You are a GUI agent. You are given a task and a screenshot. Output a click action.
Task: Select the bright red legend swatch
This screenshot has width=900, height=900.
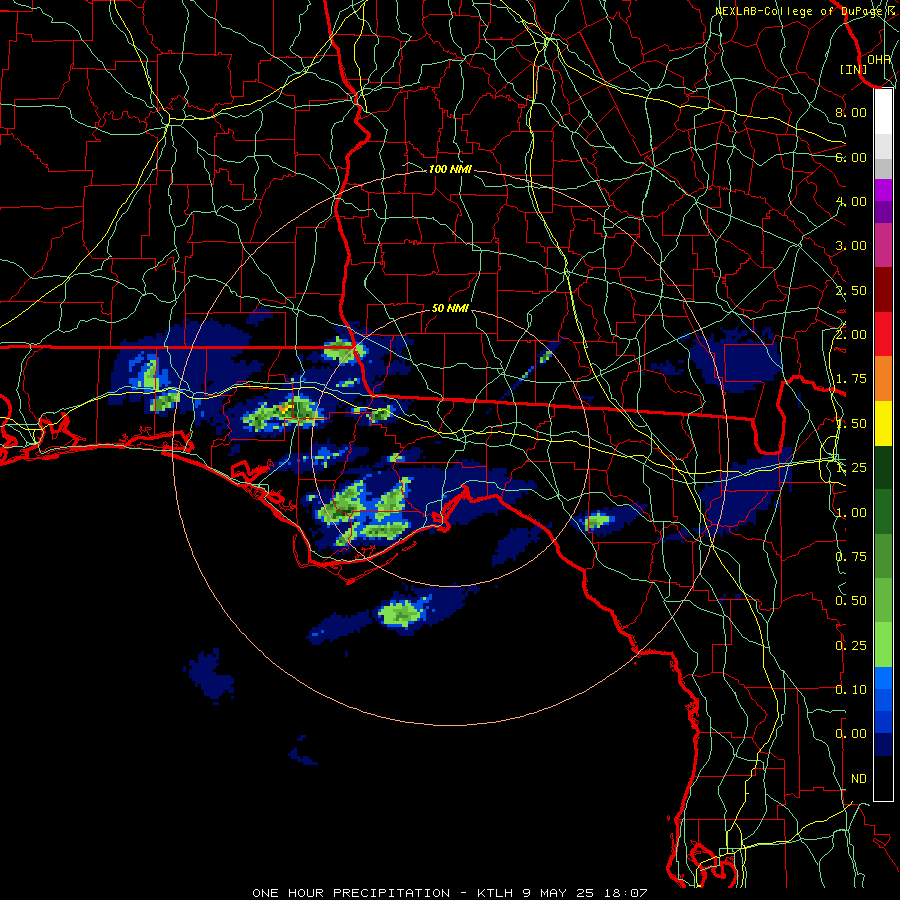883,334
